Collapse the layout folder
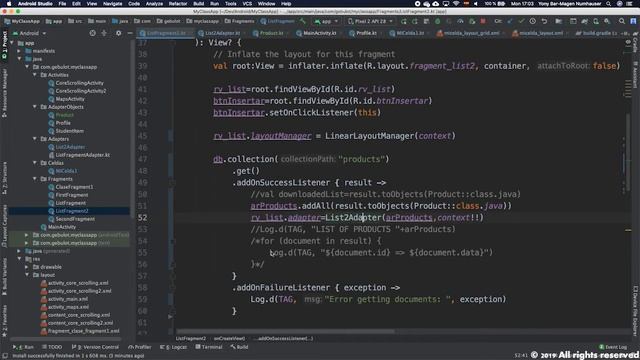 click(27, 275)
